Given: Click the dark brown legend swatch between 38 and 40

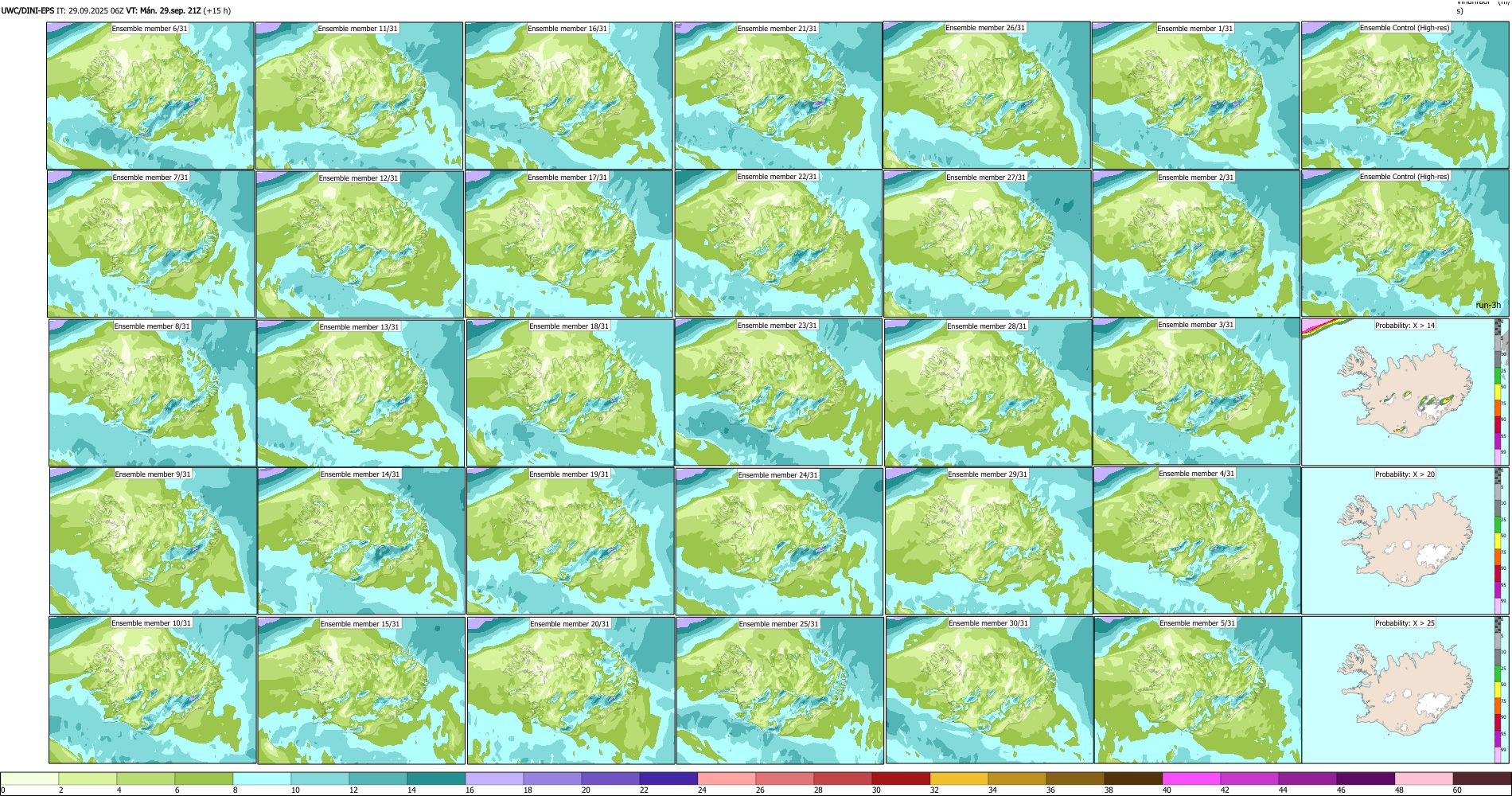Looking at the screenshot, I should pos(1133,778).
